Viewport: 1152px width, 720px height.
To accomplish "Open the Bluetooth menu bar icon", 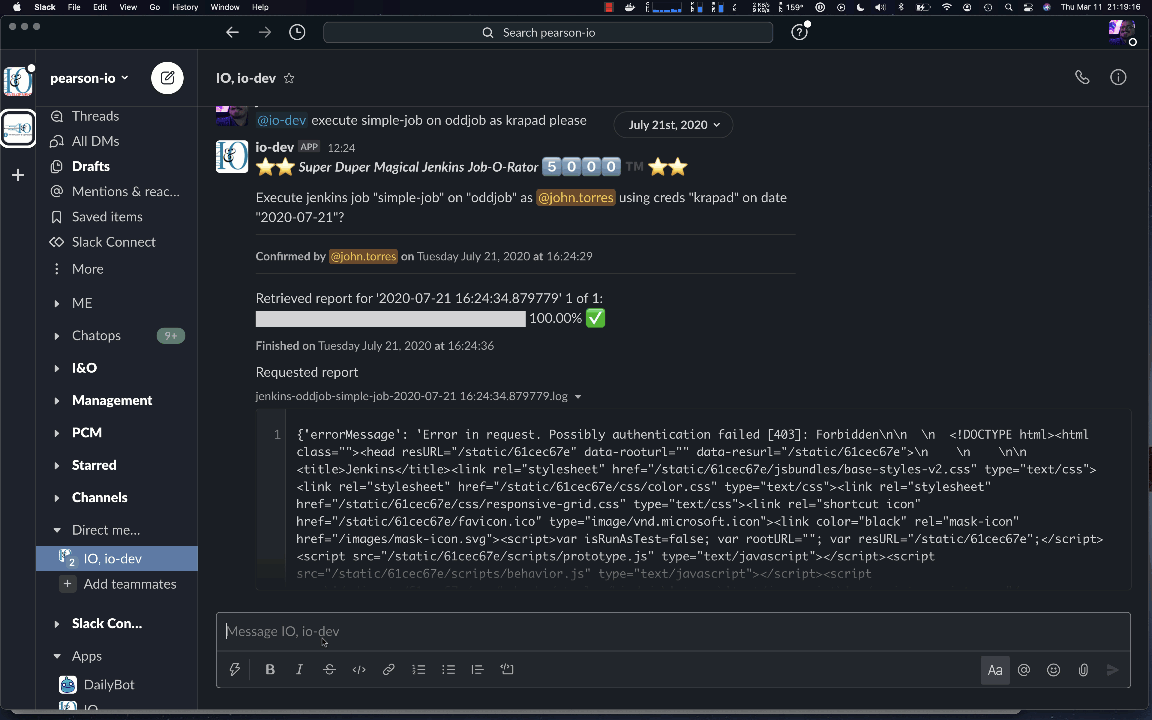I will (901, 7).
